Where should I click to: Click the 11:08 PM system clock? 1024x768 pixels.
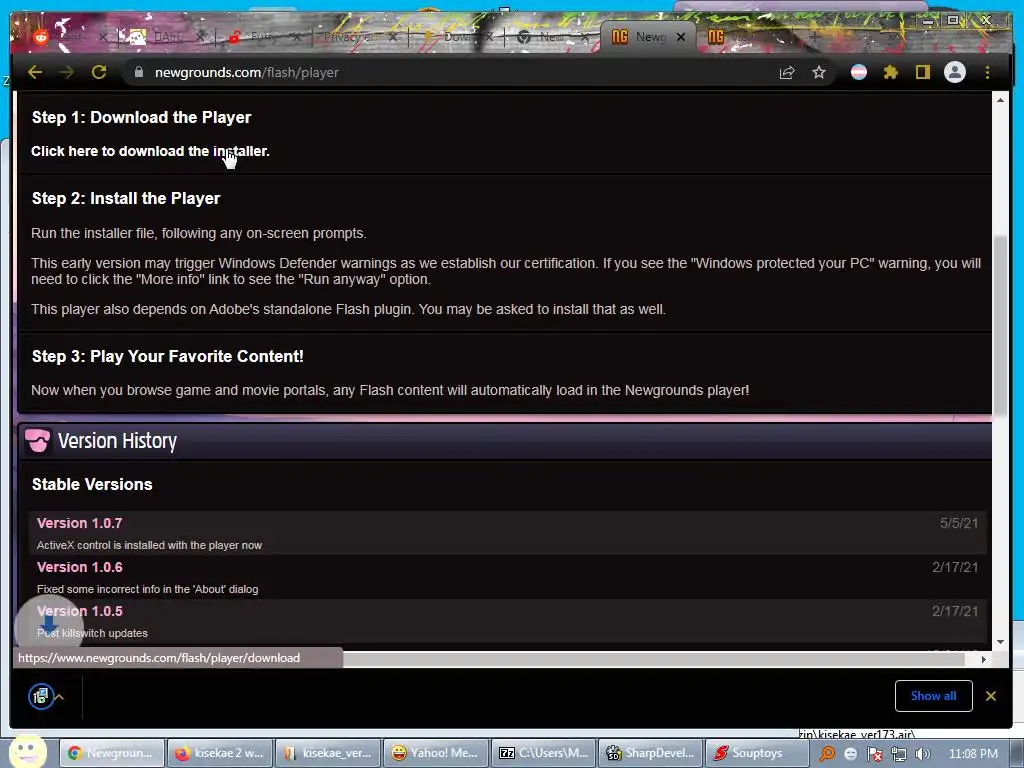[x=973, y=754]
